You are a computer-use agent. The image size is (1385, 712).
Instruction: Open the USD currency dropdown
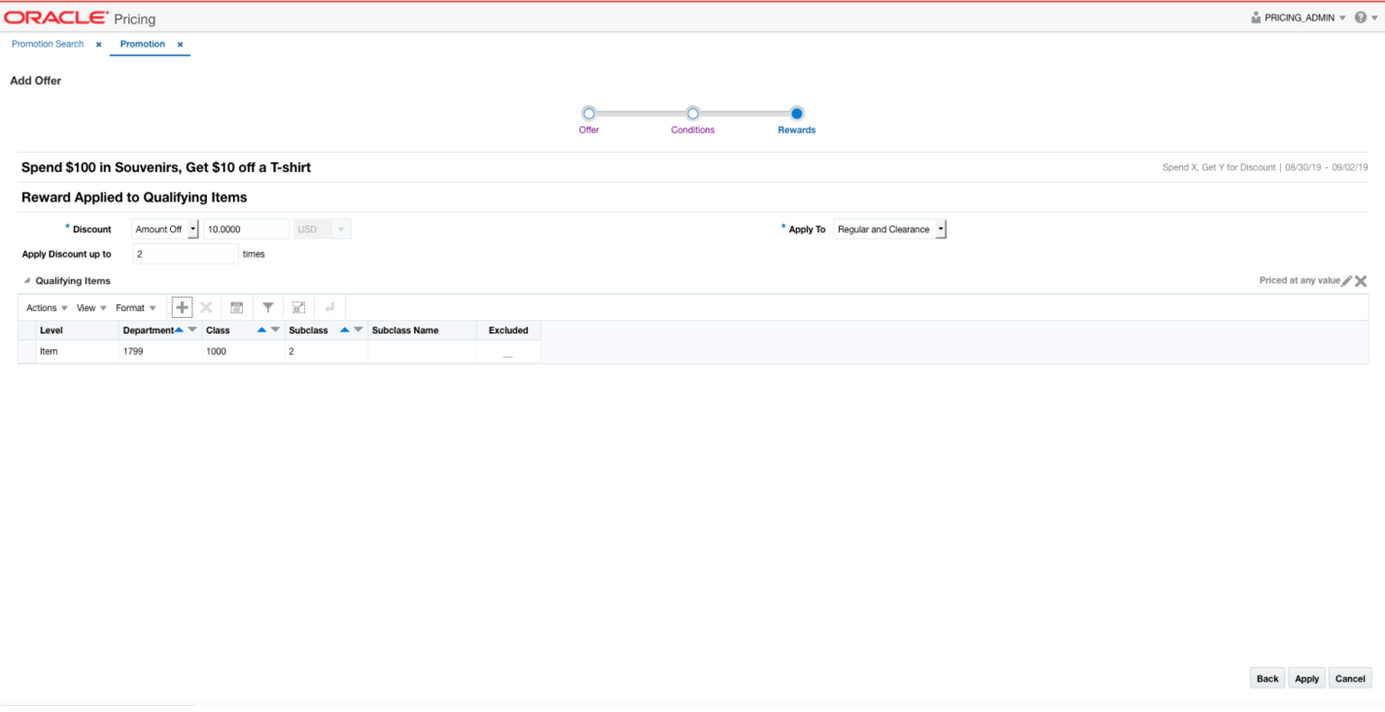341,229
